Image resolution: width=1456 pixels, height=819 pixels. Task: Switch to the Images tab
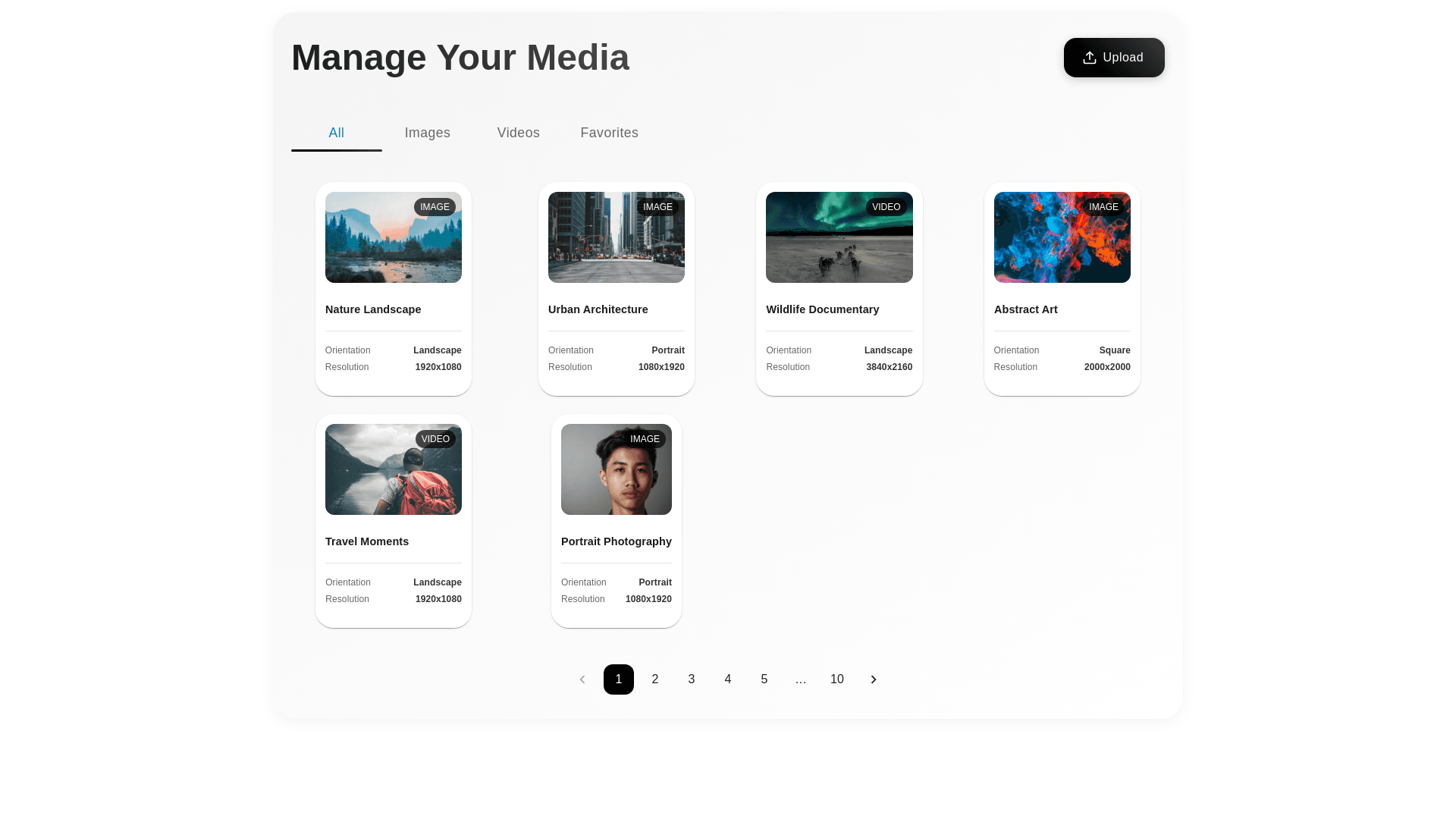[427, 133]
